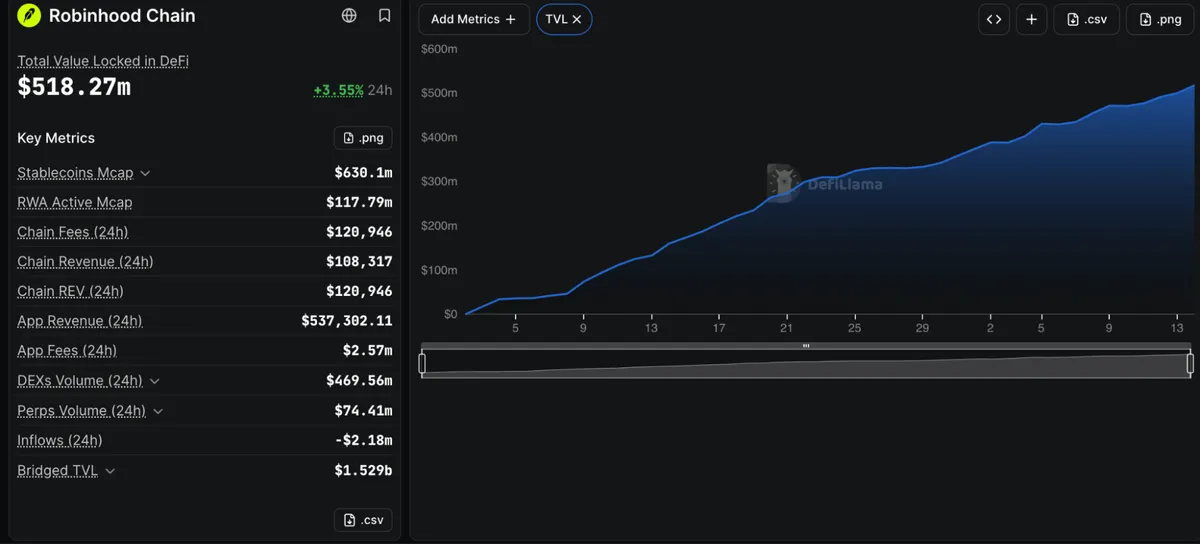Expand Perps Volume (24h) details
1200x544 pixels.
158,411
